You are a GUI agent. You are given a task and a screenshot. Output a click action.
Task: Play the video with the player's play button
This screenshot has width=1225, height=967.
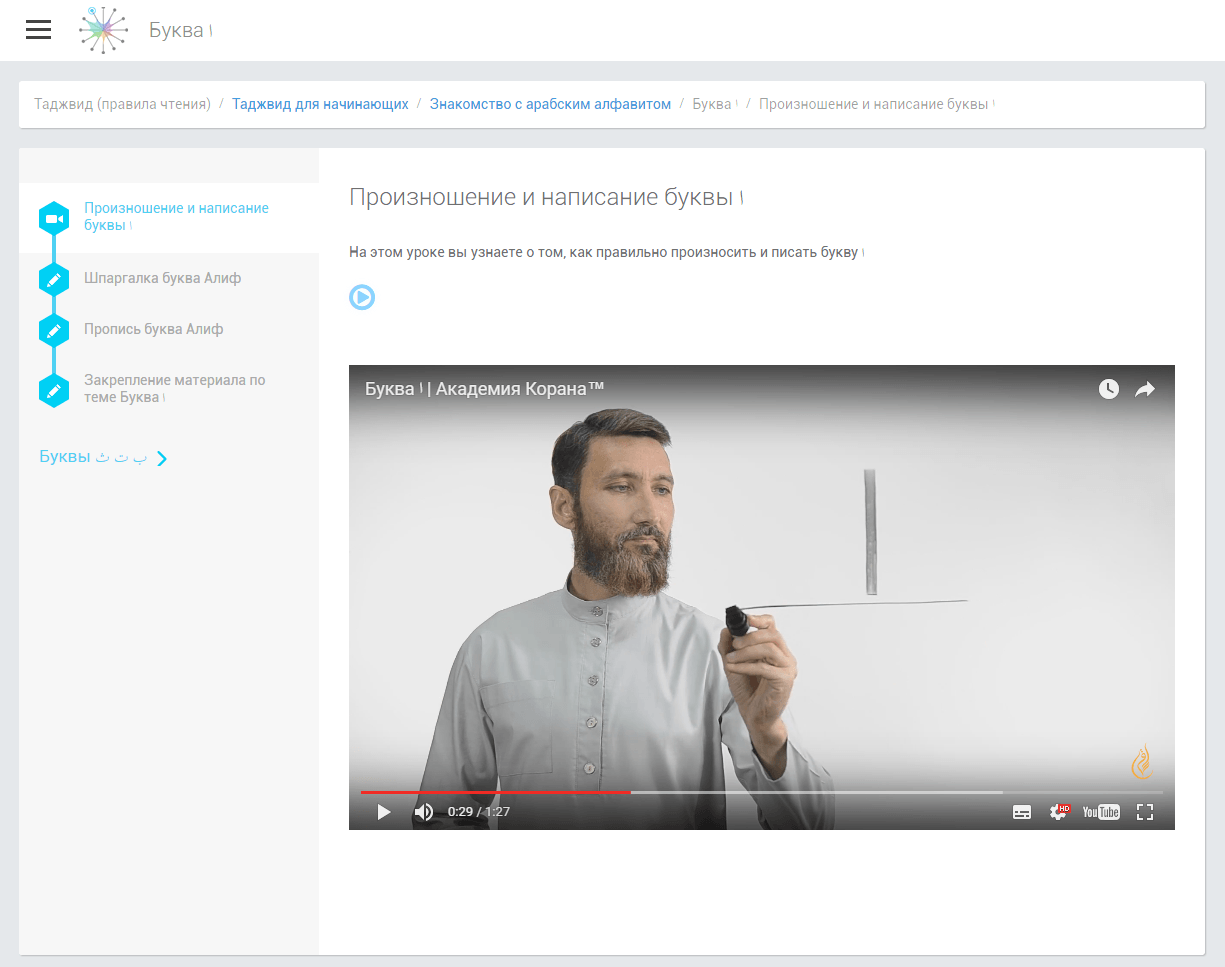coord(384,812)
